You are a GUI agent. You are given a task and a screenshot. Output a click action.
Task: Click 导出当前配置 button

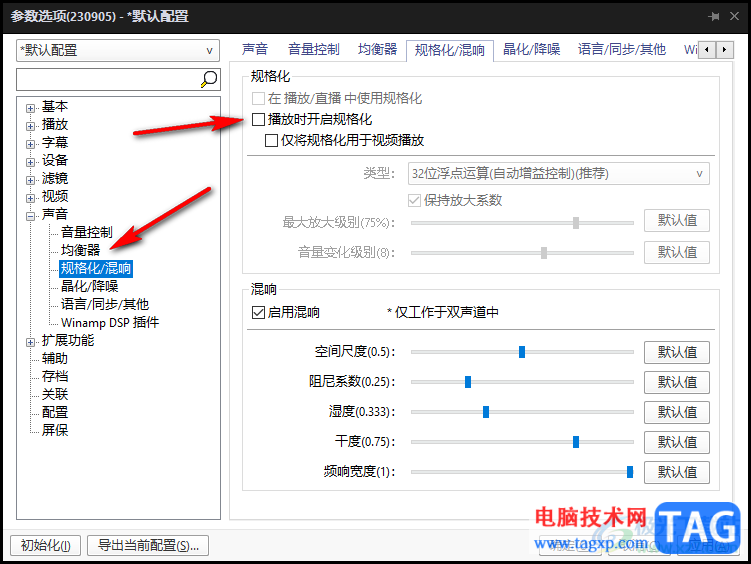pos(148,545)
